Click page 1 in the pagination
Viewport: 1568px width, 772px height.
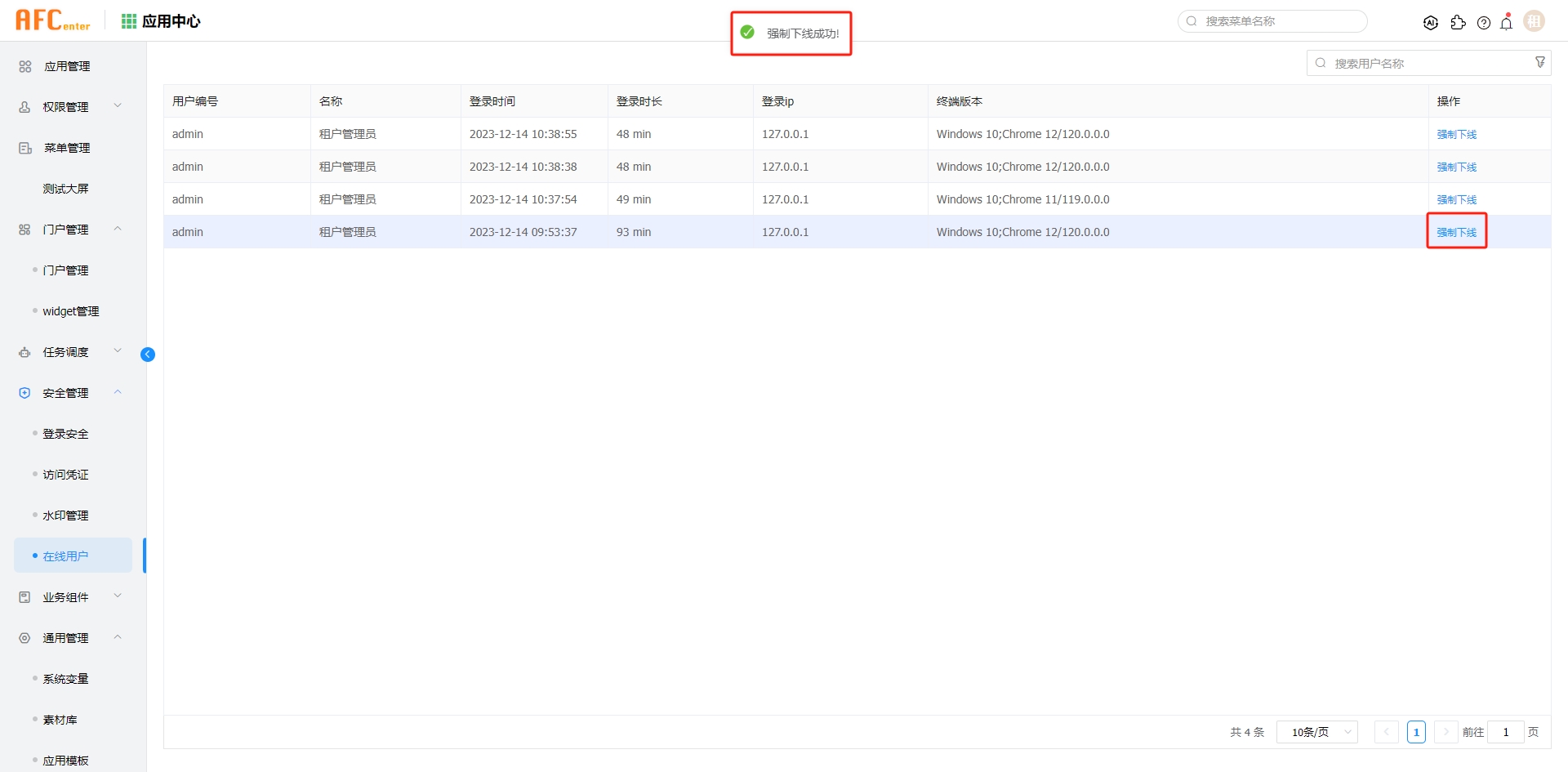click(1416, 732)
